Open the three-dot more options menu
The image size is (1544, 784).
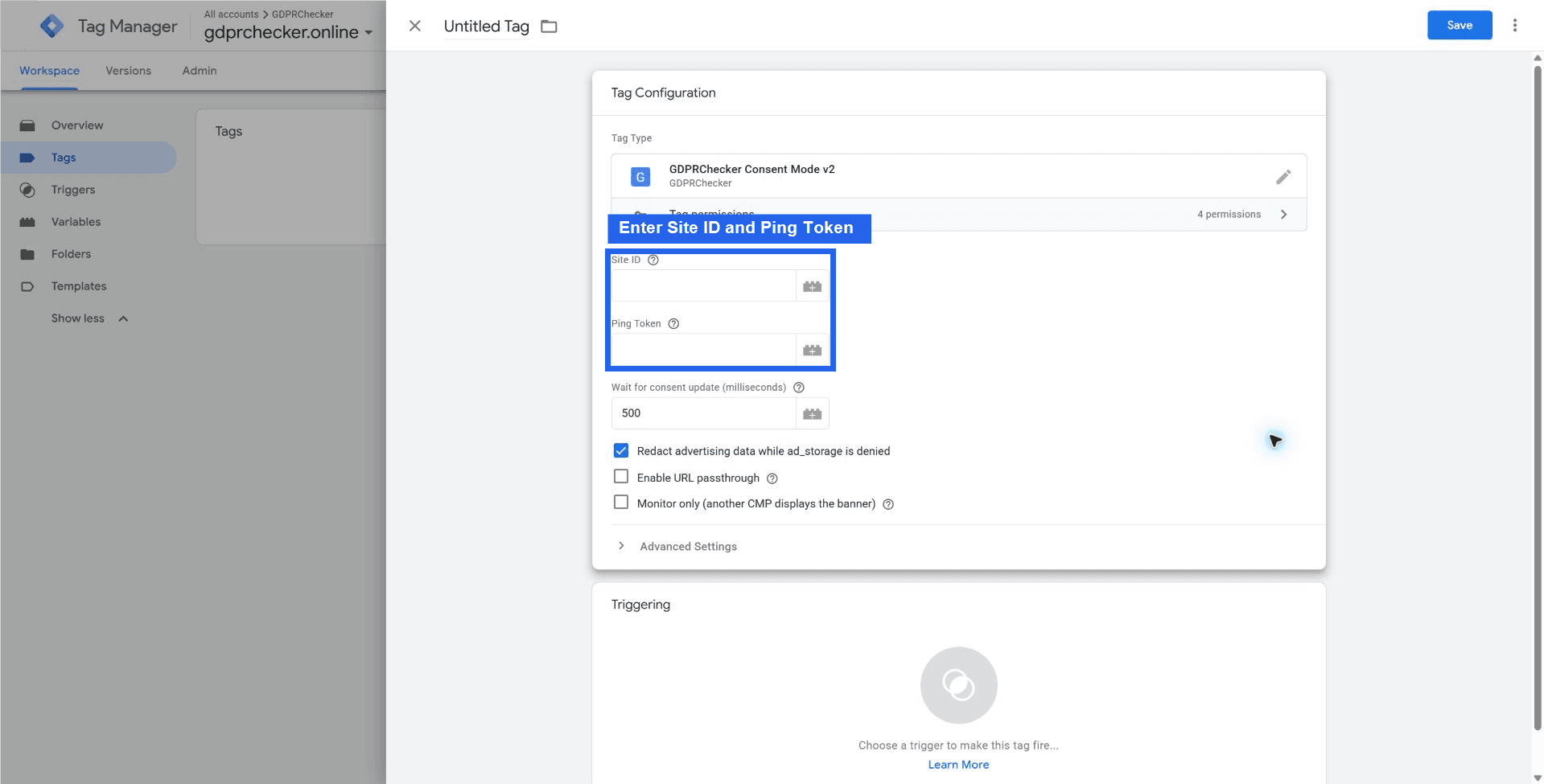[x=1514, y=25]
